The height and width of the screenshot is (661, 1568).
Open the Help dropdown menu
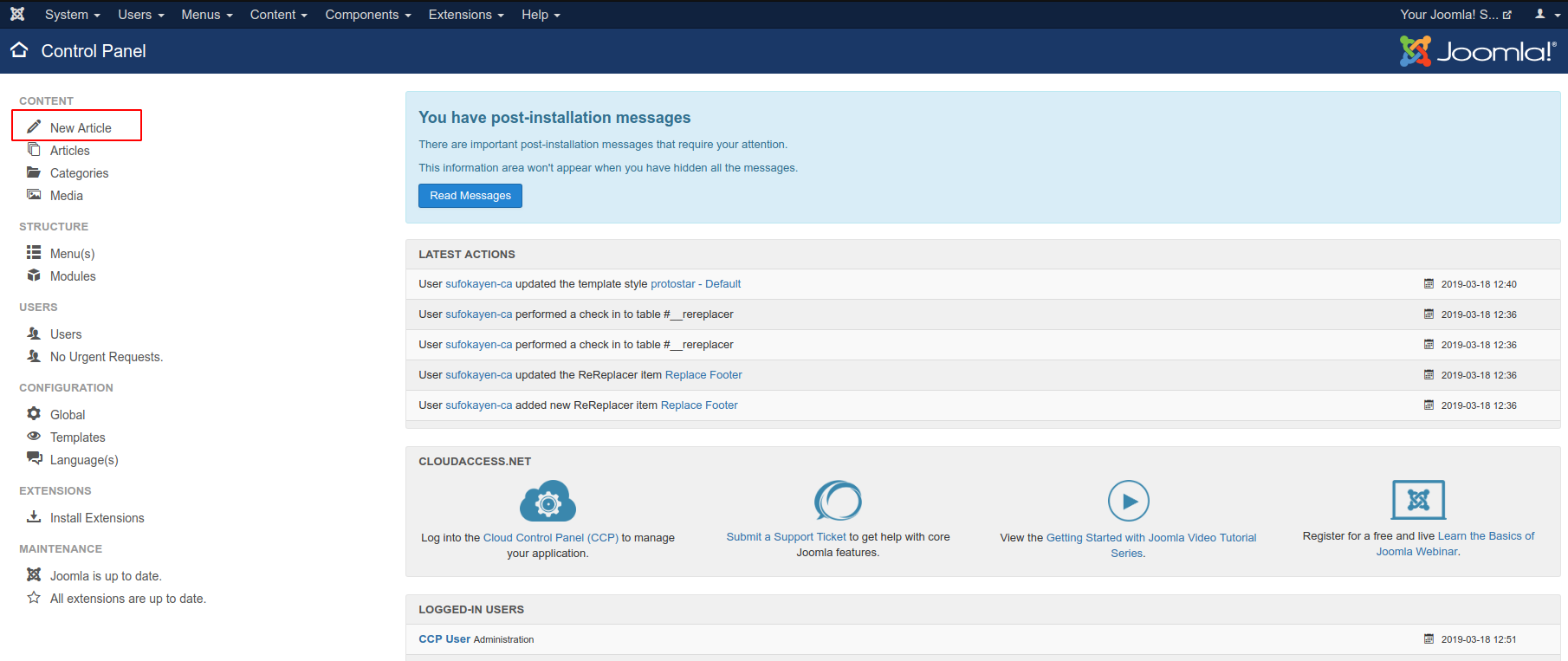541,15
